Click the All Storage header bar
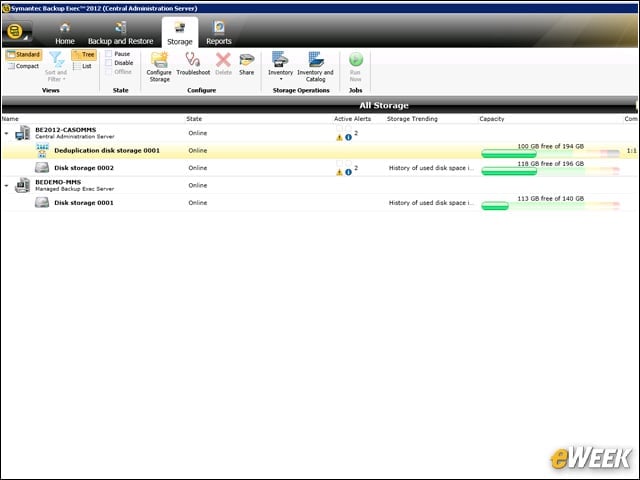The image size is (640, 480). pyautogui.click(x=320, y=105)
